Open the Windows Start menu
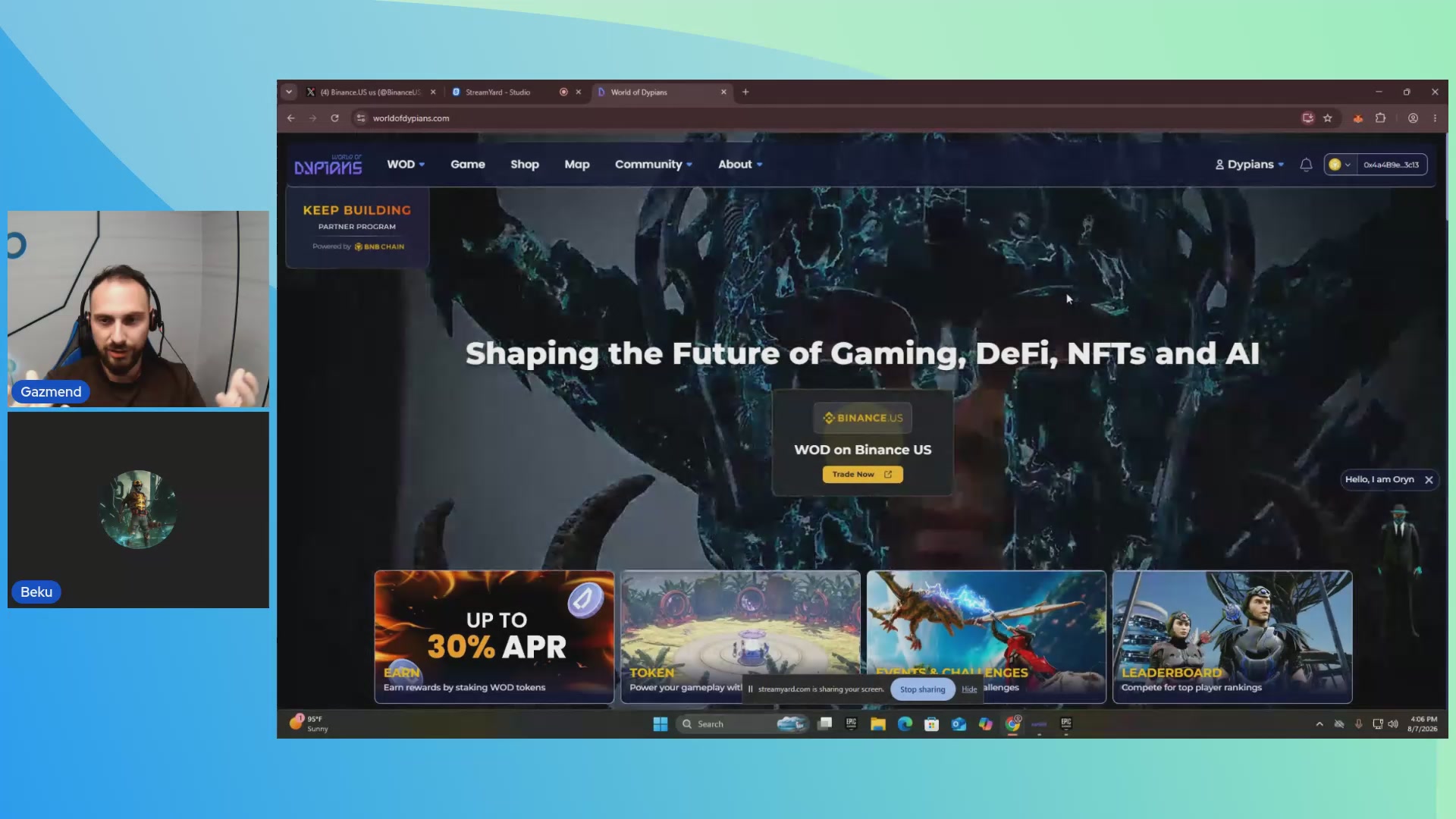 click(x=661, y=724)
